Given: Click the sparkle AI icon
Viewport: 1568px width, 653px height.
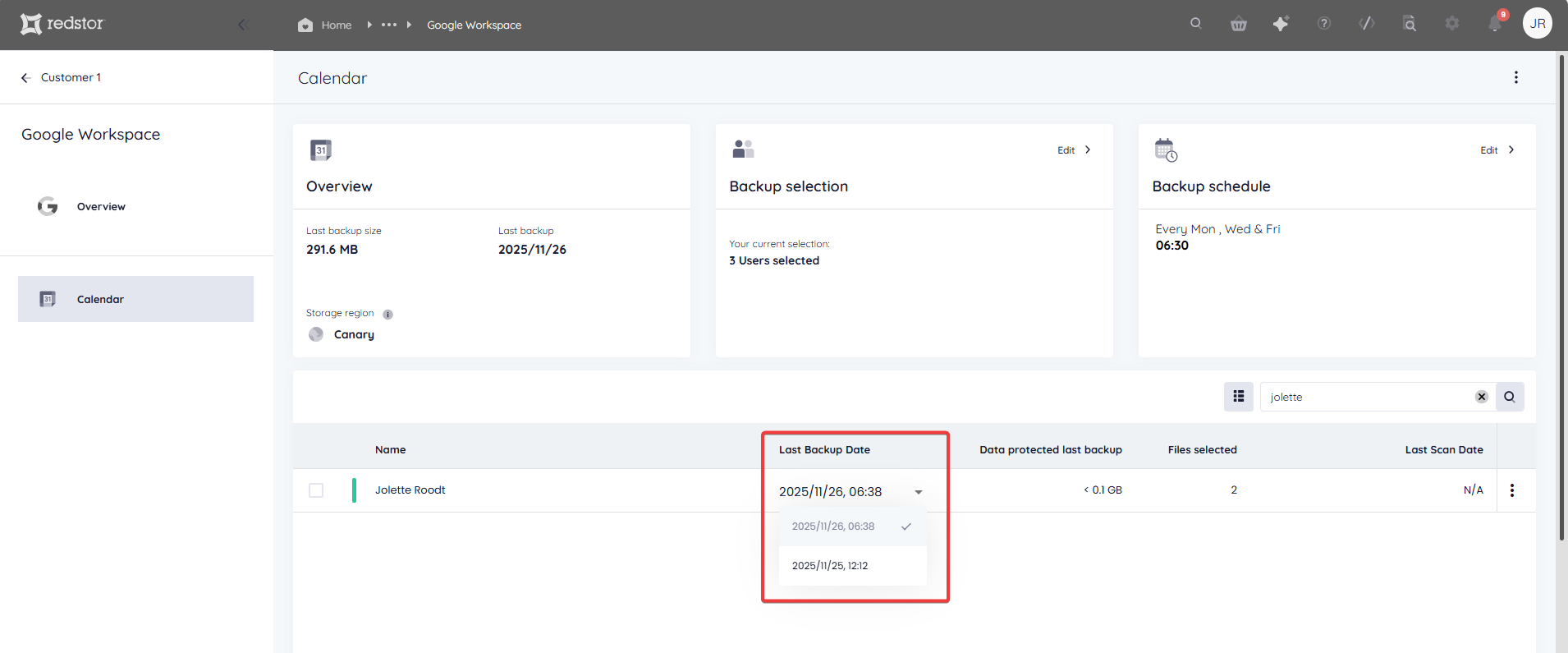Looking at the screenshot, I should (1281, 24).
